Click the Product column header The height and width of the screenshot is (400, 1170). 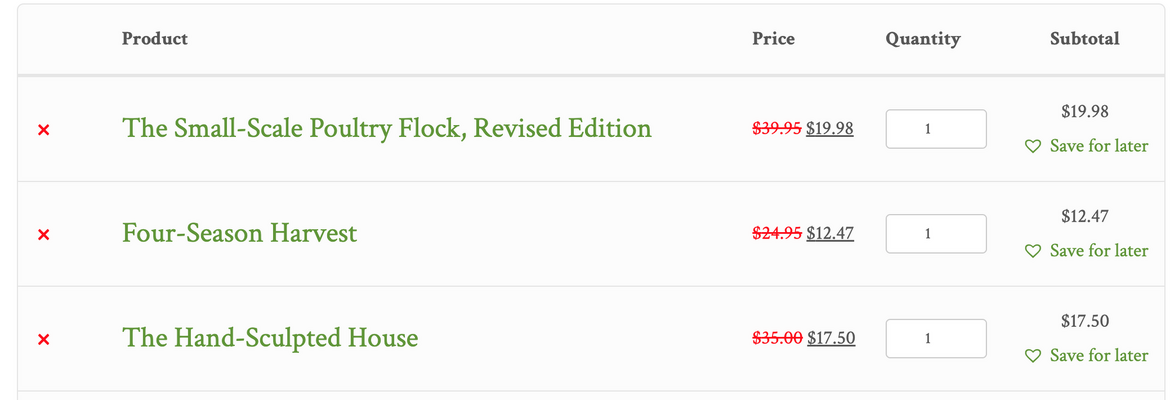(155, 39)
